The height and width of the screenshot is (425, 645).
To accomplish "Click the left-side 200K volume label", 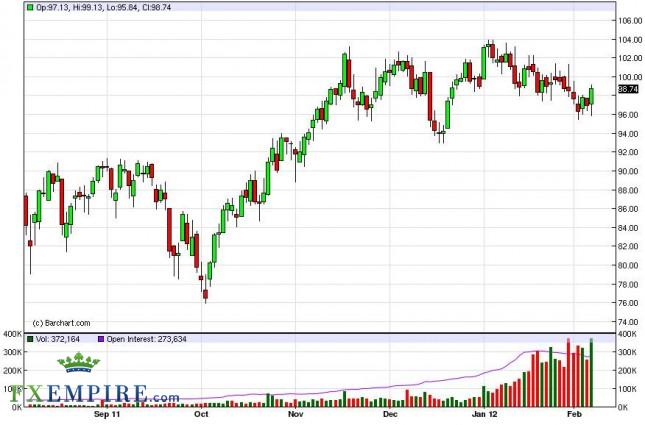I will pos(12,371).
